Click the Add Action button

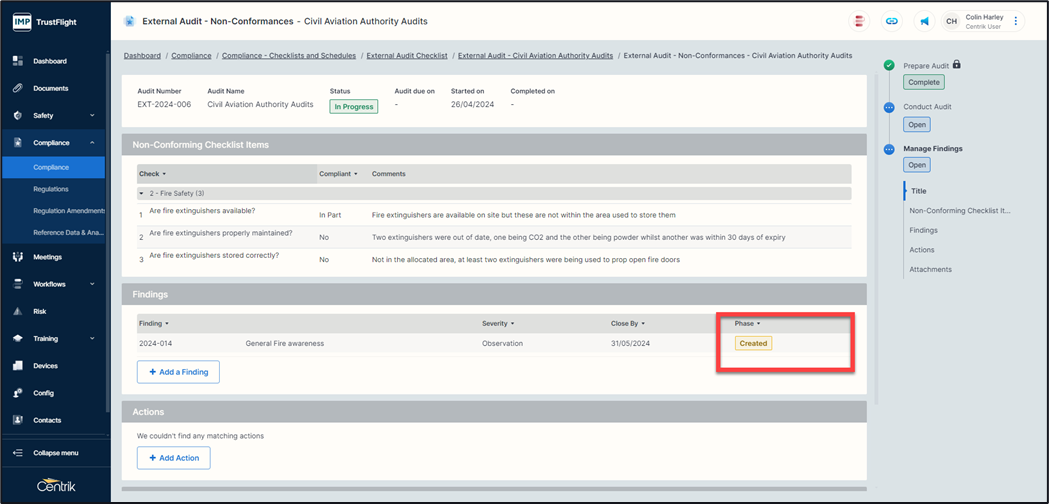click(x=173, y=458)
